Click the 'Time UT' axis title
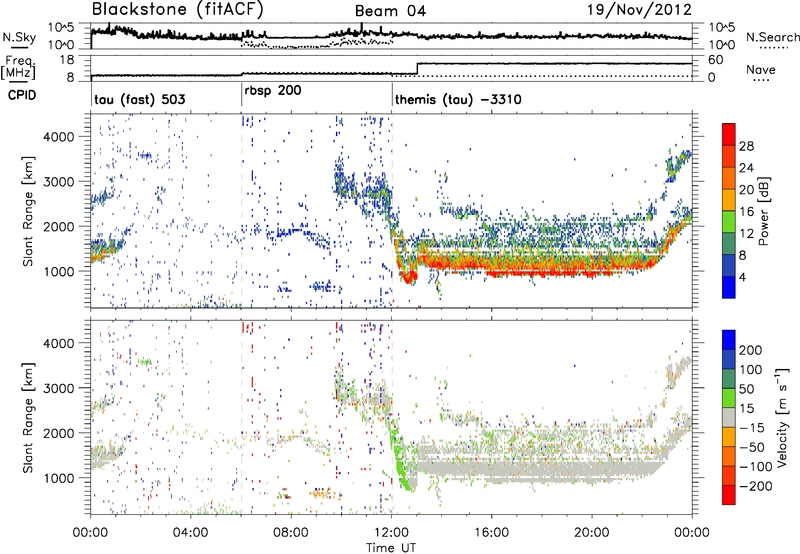 (391, 548)
